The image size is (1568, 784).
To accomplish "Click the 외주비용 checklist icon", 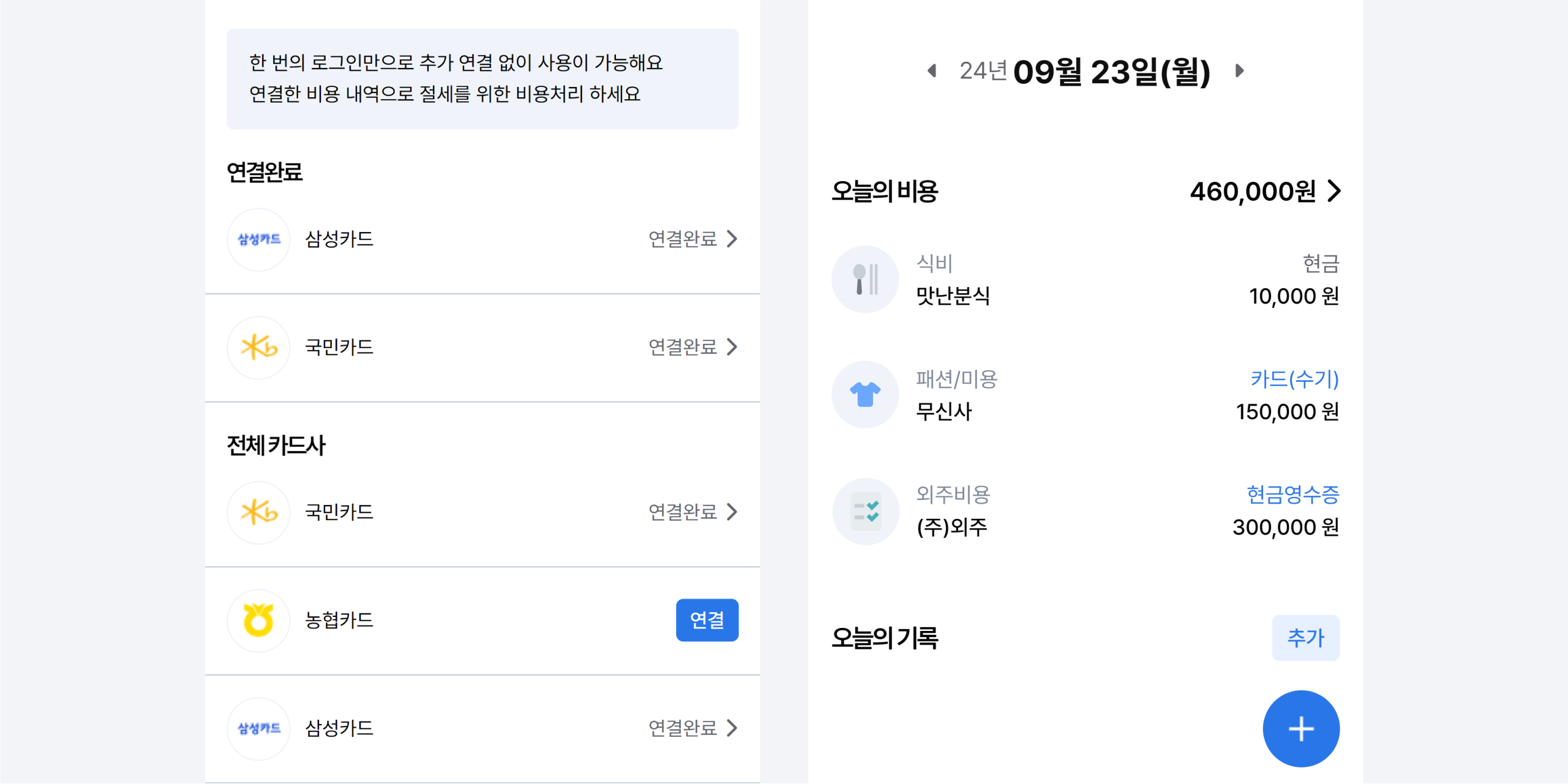I will tap(865, 511).
